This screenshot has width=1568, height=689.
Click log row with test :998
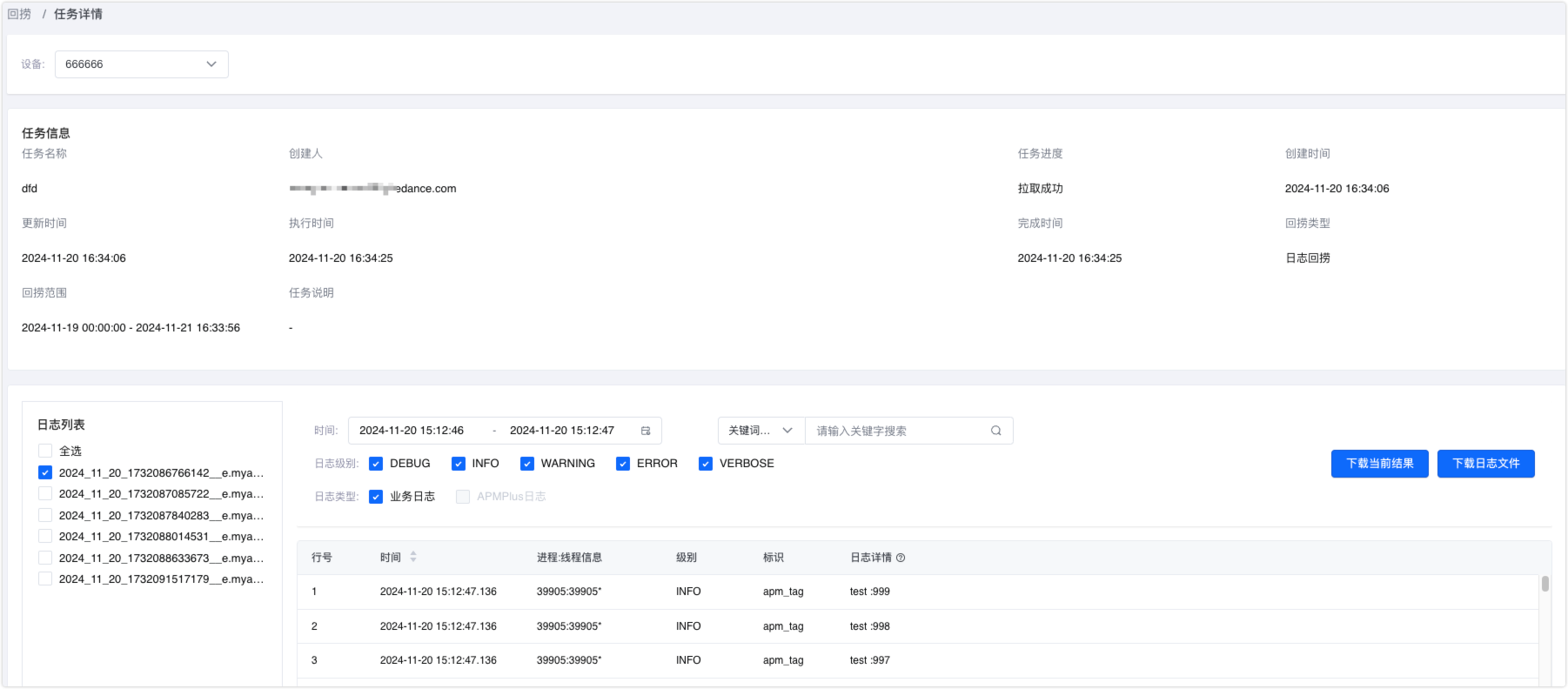coord(918,626)
